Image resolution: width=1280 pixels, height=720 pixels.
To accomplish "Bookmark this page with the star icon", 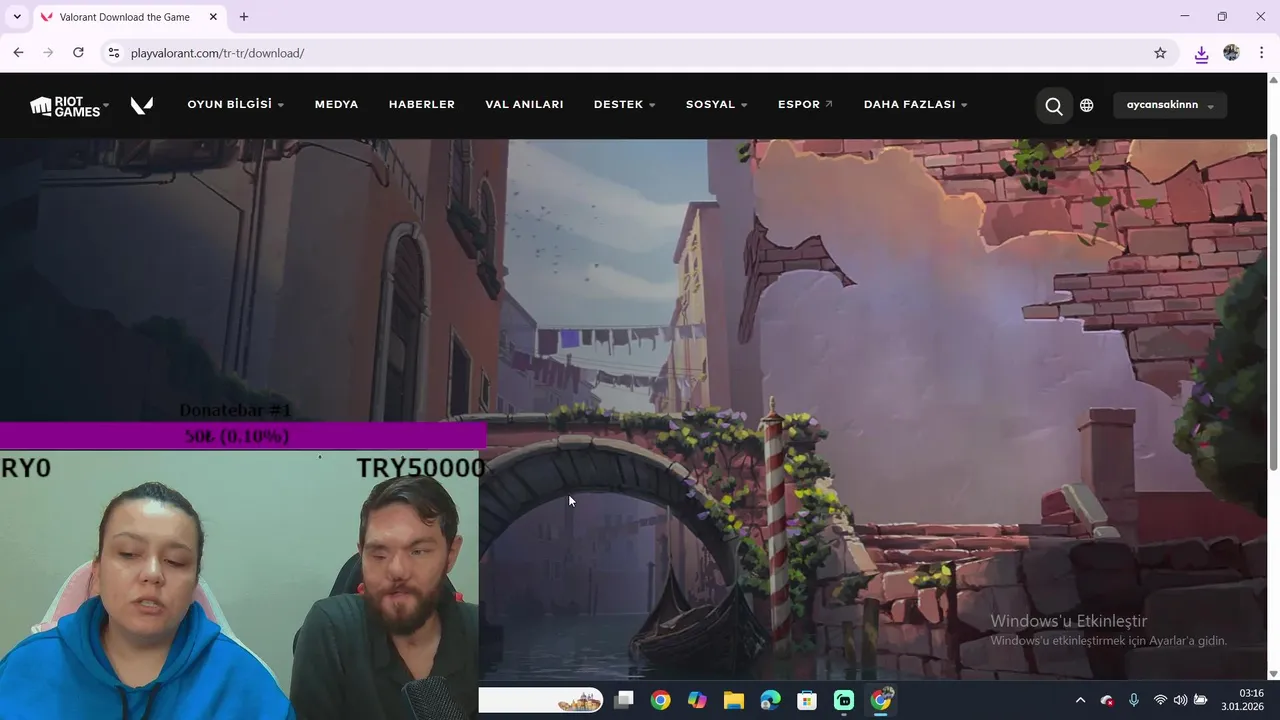I will 1160,53.
